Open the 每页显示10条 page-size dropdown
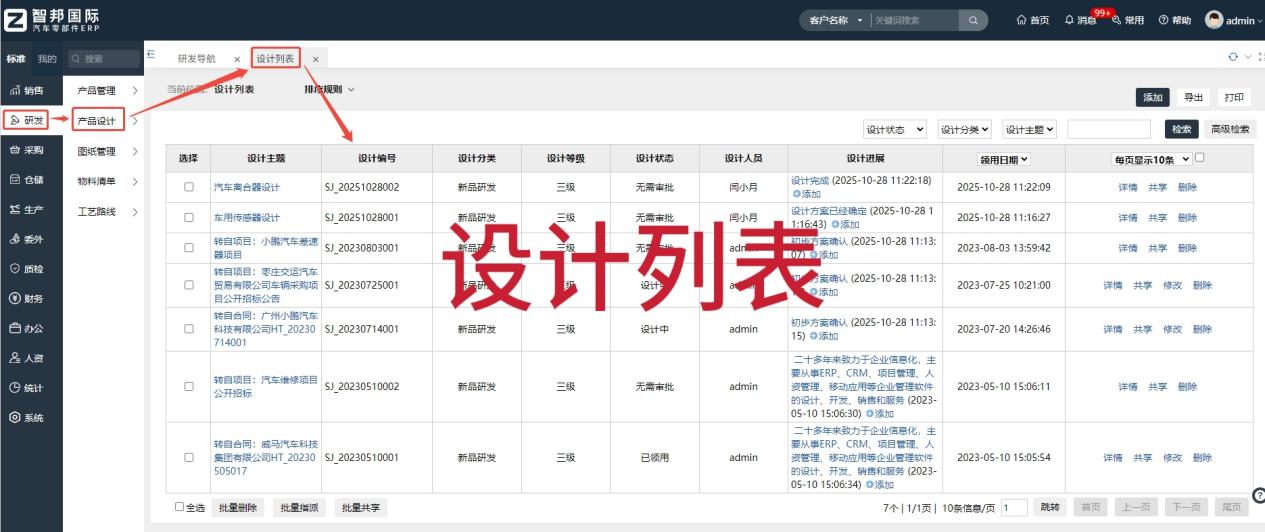This screenshot has height=532, width=1265. pyautogui.click(x=1152, y=159)
